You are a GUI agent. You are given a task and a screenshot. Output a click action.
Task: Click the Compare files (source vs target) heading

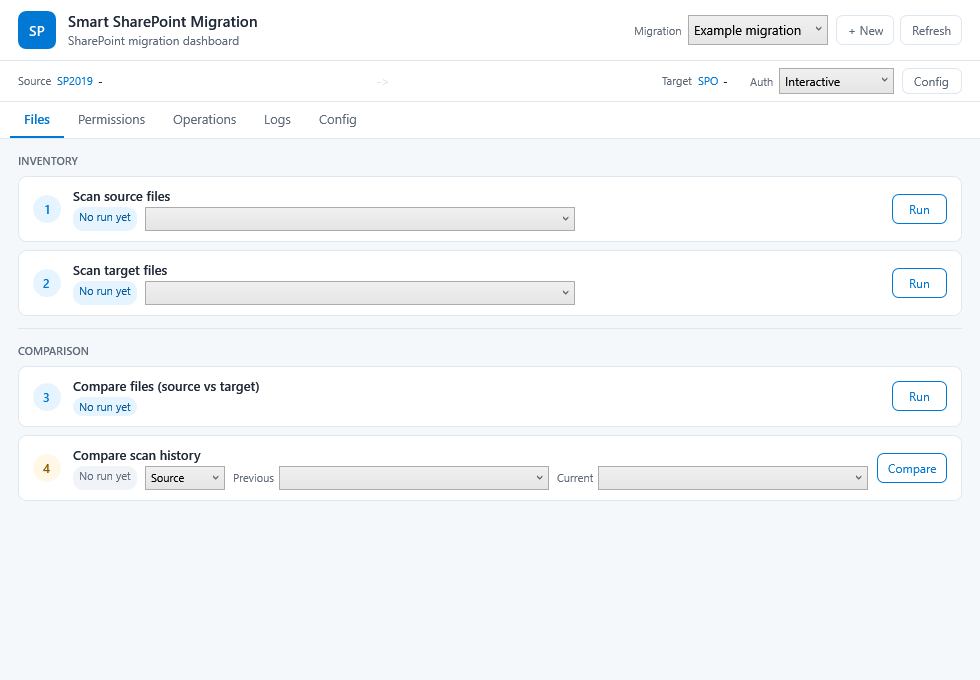tap(166, 387)
